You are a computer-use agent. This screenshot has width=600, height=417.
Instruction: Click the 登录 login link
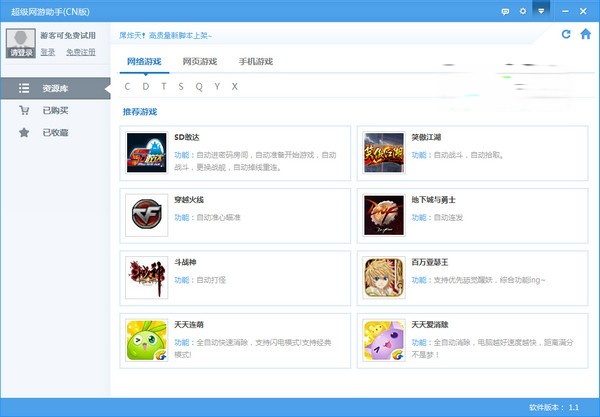click(48, 52)
